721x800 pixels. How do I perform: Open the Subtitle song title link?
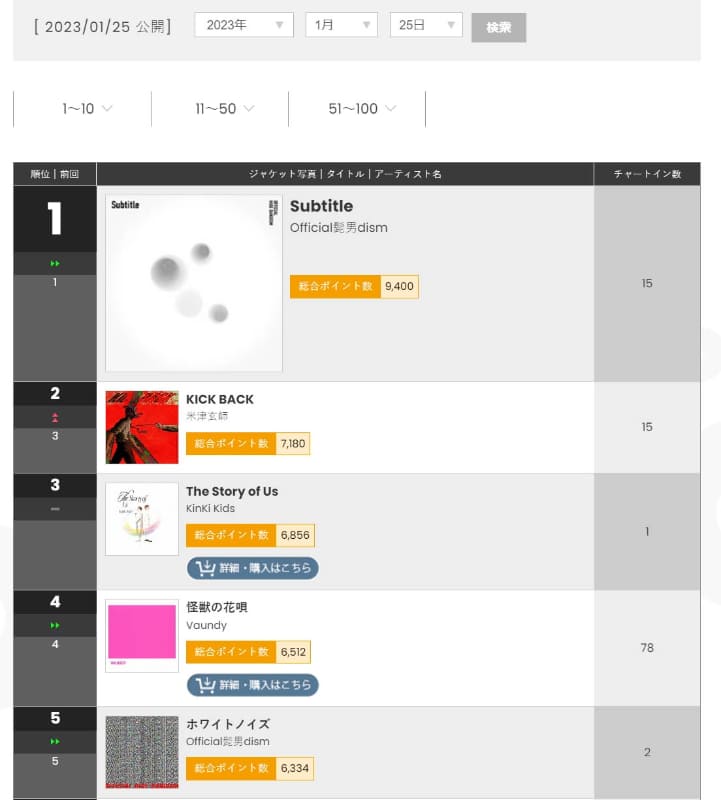[322, 206]
